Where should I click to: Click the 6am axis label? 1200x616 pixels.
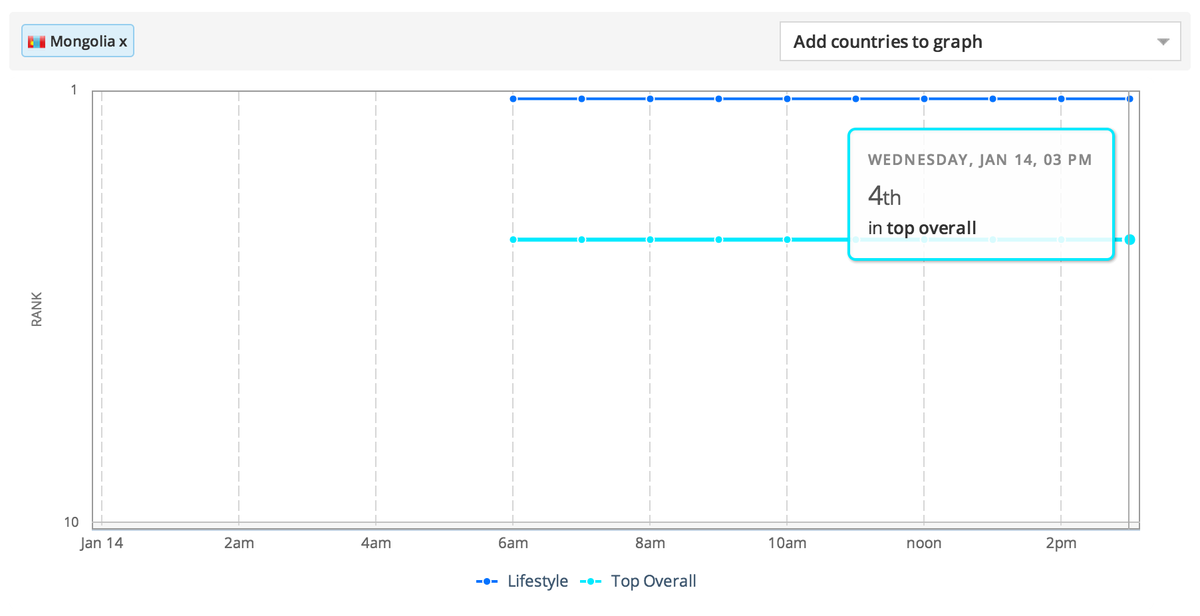(513, 544)
